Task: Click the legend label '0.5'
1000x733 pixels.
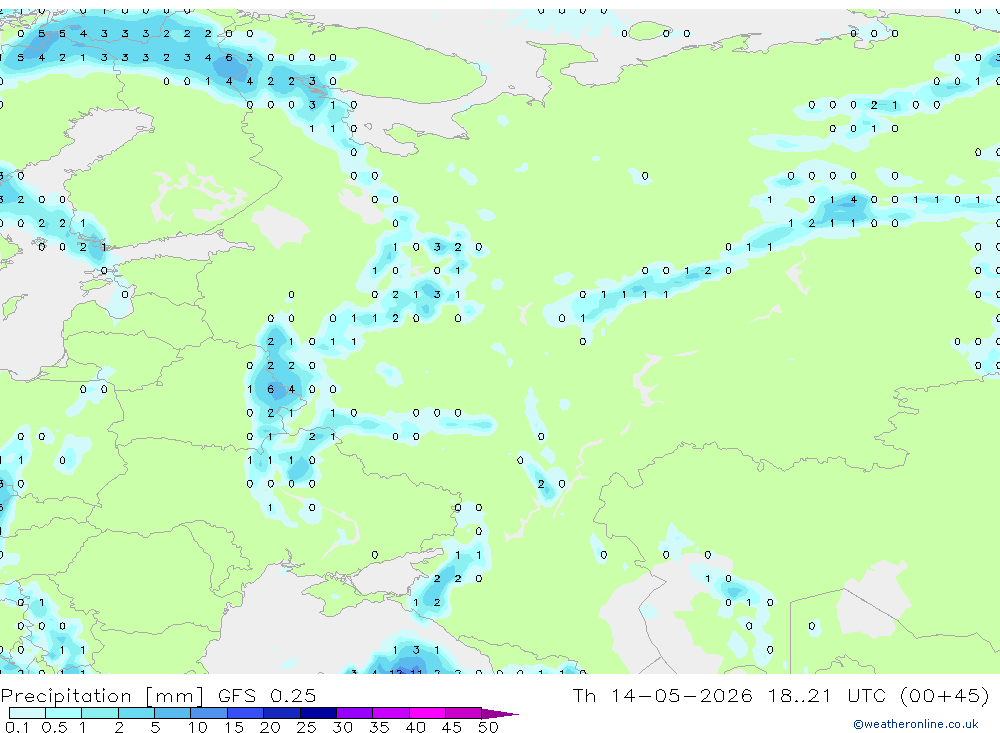Action: pos(54,727)
